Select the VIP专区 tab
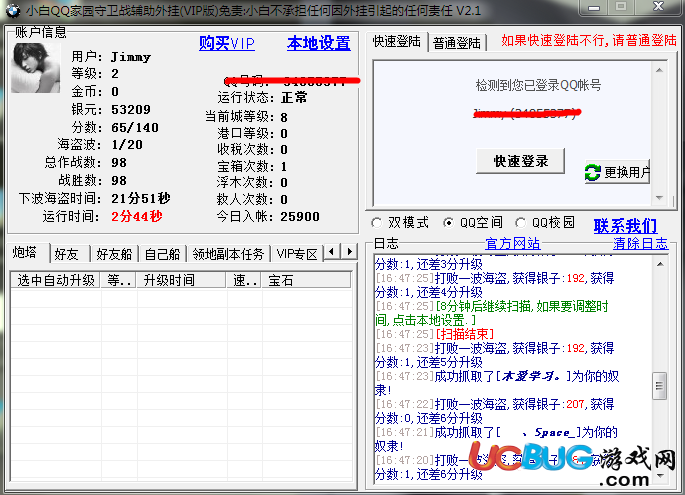Viewport: 685px width, 495px height. point(297,254)
